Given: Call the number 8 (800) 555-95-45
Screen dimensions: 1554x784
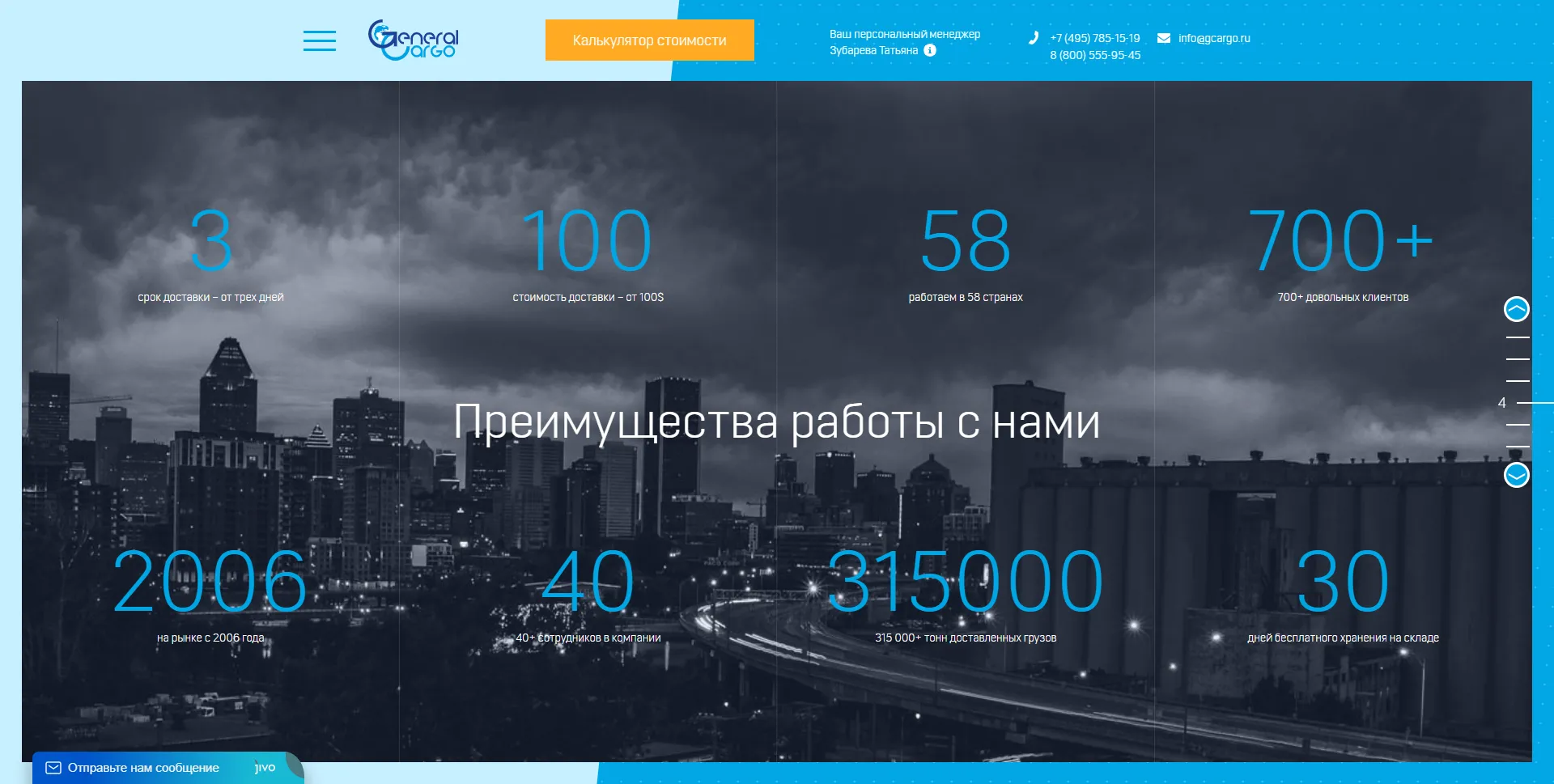Looking at the screenshot, I should point(1095,55).
